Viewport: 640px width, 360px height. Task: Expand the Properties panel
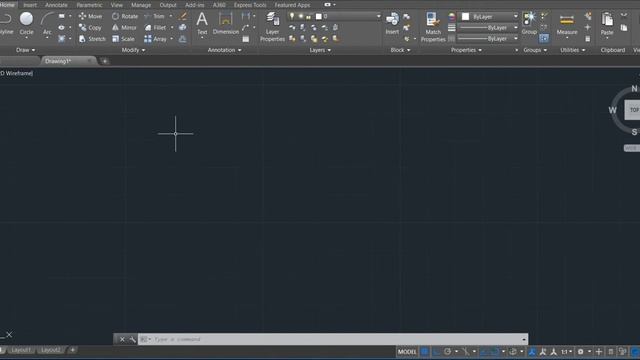click(466, 50)
